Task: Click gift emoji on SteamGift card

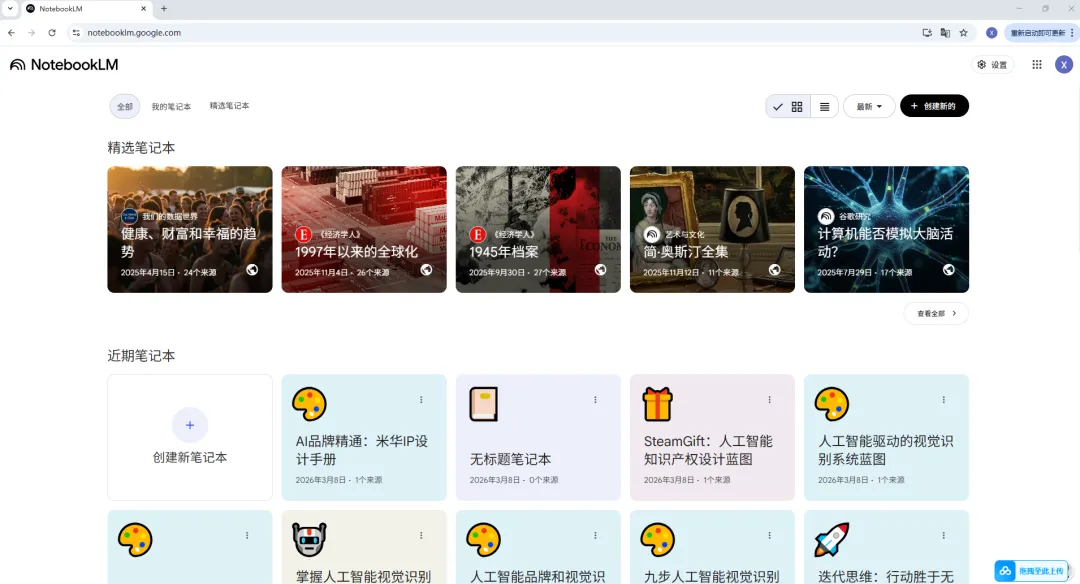Action: pyautogui.click(x=658, y=404)
